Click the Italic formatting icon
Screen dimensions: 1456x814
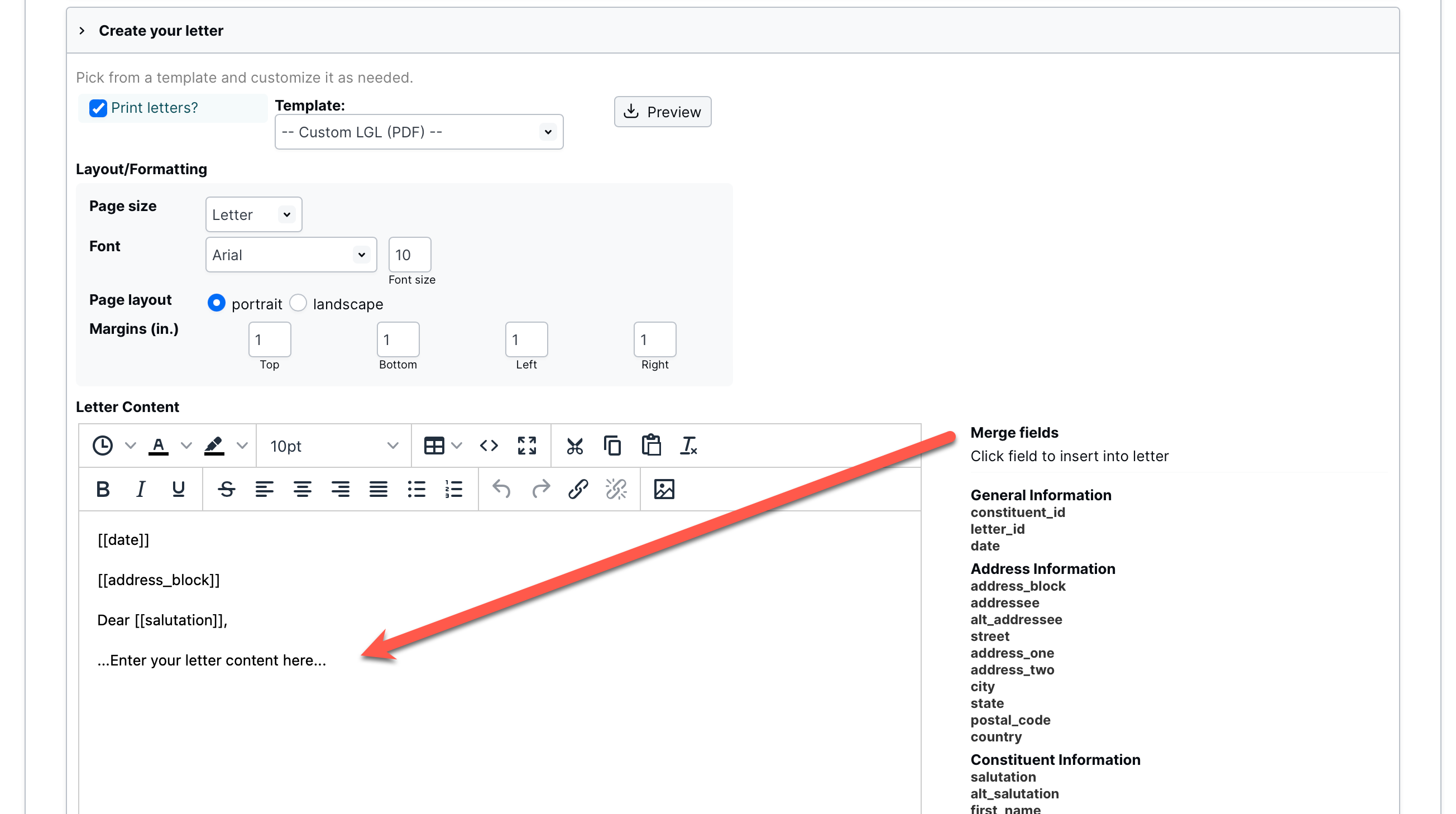tap(141, 489)
